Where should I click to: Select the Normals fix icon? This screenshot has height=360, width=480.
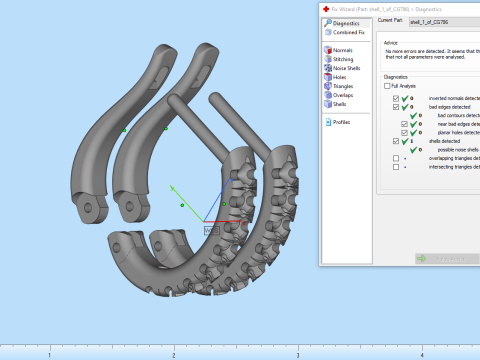(328, 50)
